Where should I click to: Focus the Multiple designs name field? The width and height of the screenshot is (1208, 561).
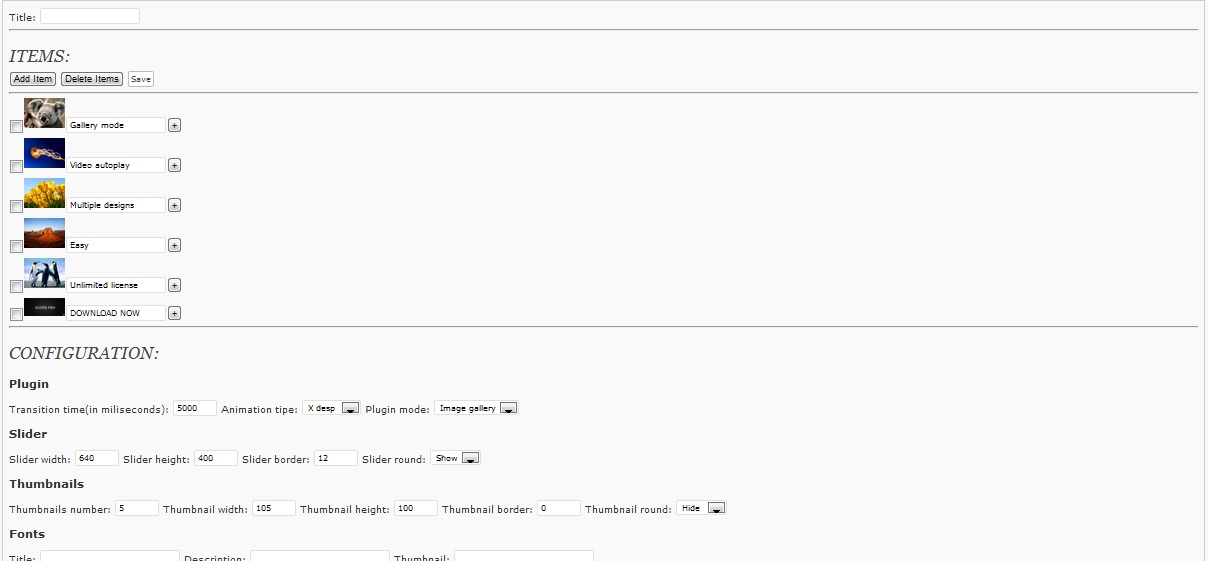(x=116, y=205)
